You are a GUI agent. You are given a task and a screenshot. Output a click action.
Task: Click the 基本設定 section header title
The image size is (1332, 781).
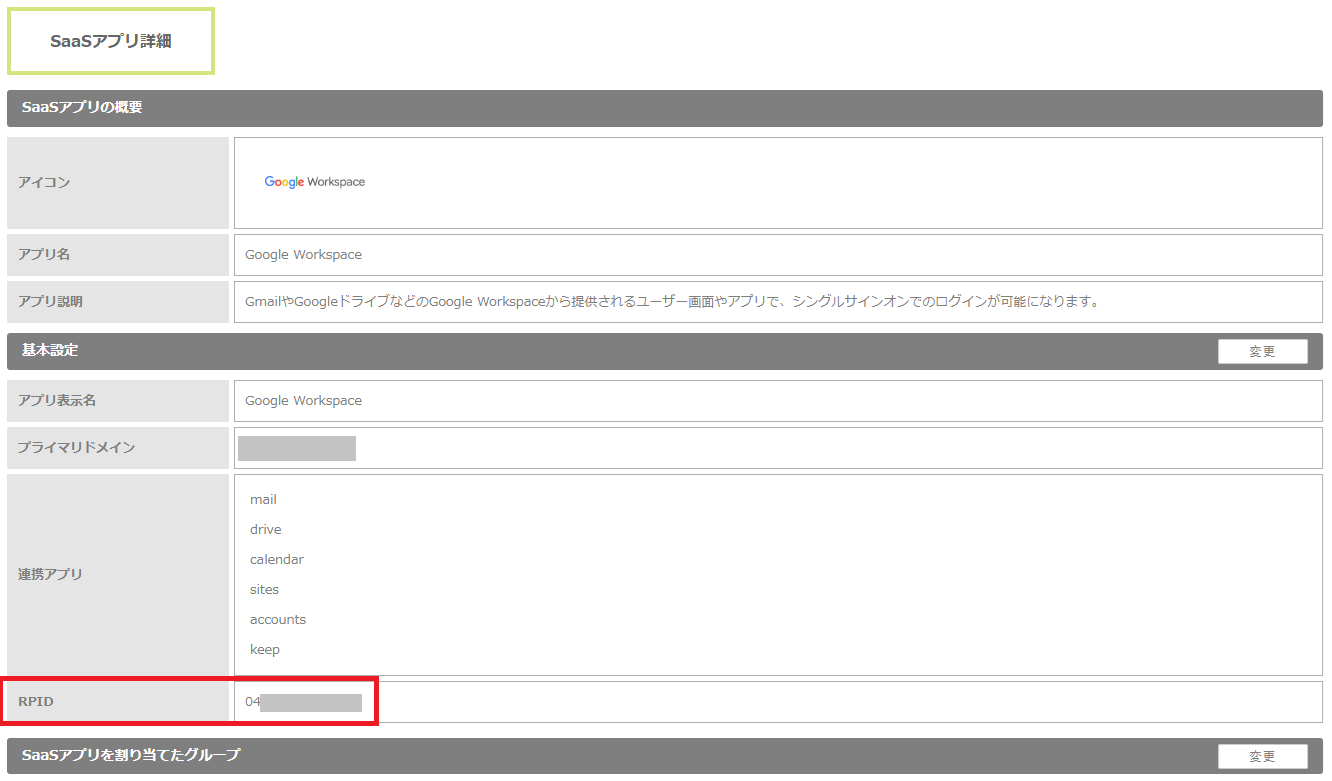[x=50, y=351]
